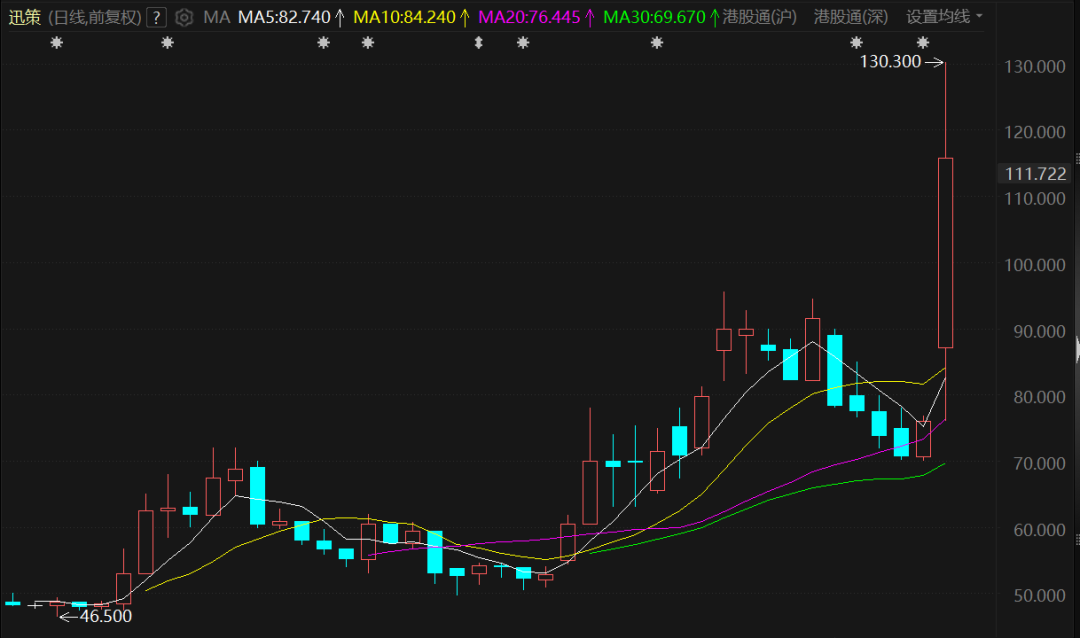Screen dimensions: 1080x638
Task: Click the rightmost event marker star icon
Action: [923, 42]
